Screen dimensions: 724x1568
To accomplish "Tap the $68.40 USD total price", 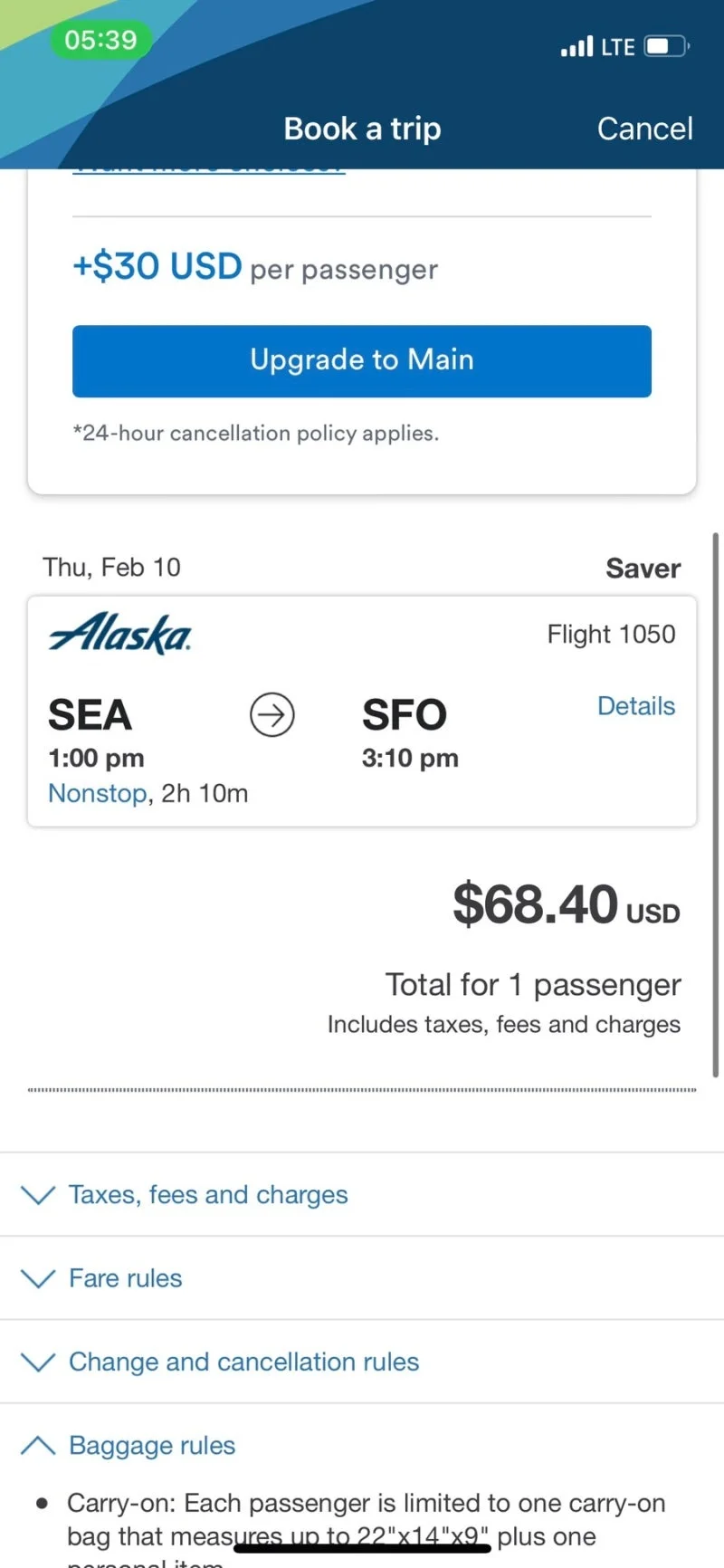I will [567, 904].
